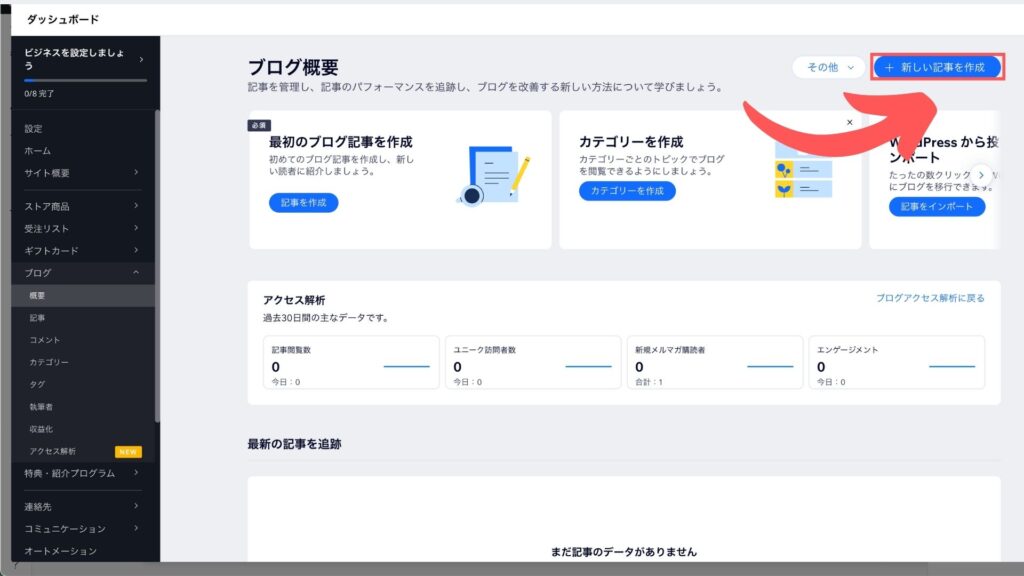Click the NEW badge beside アクセス解析

(128, 452)
